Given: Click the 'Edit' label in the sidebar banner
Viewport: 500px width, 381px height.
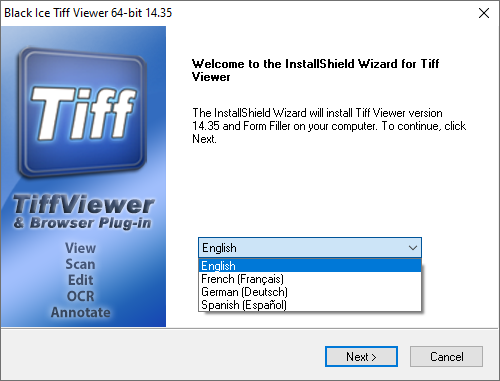Looking at the screenshot, I should tap(80, 280).
